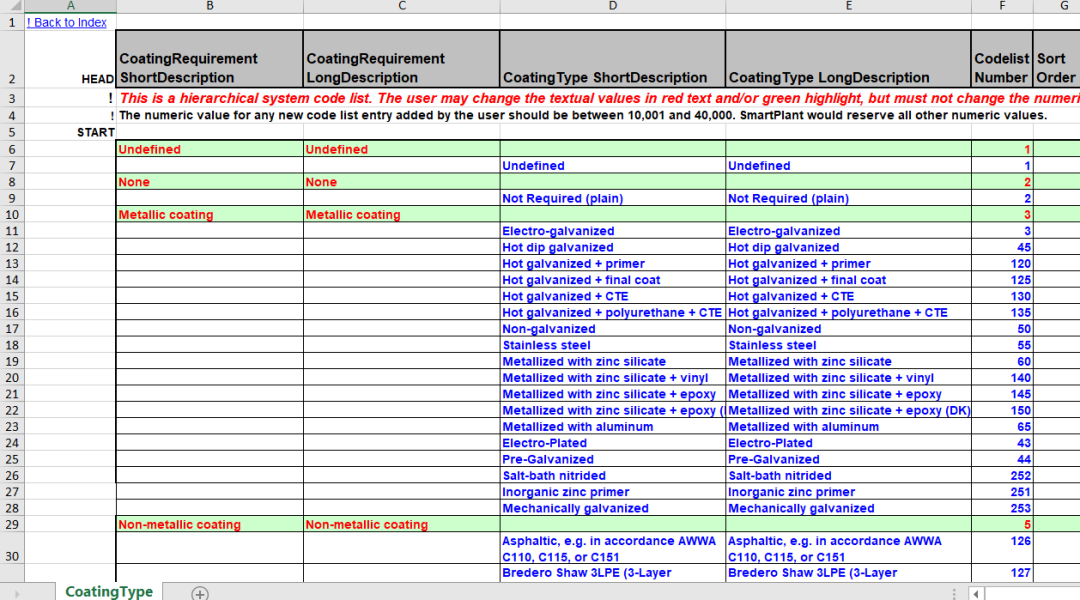Select 'Non-metallic coating' in column C

click(x=402, y=524)
